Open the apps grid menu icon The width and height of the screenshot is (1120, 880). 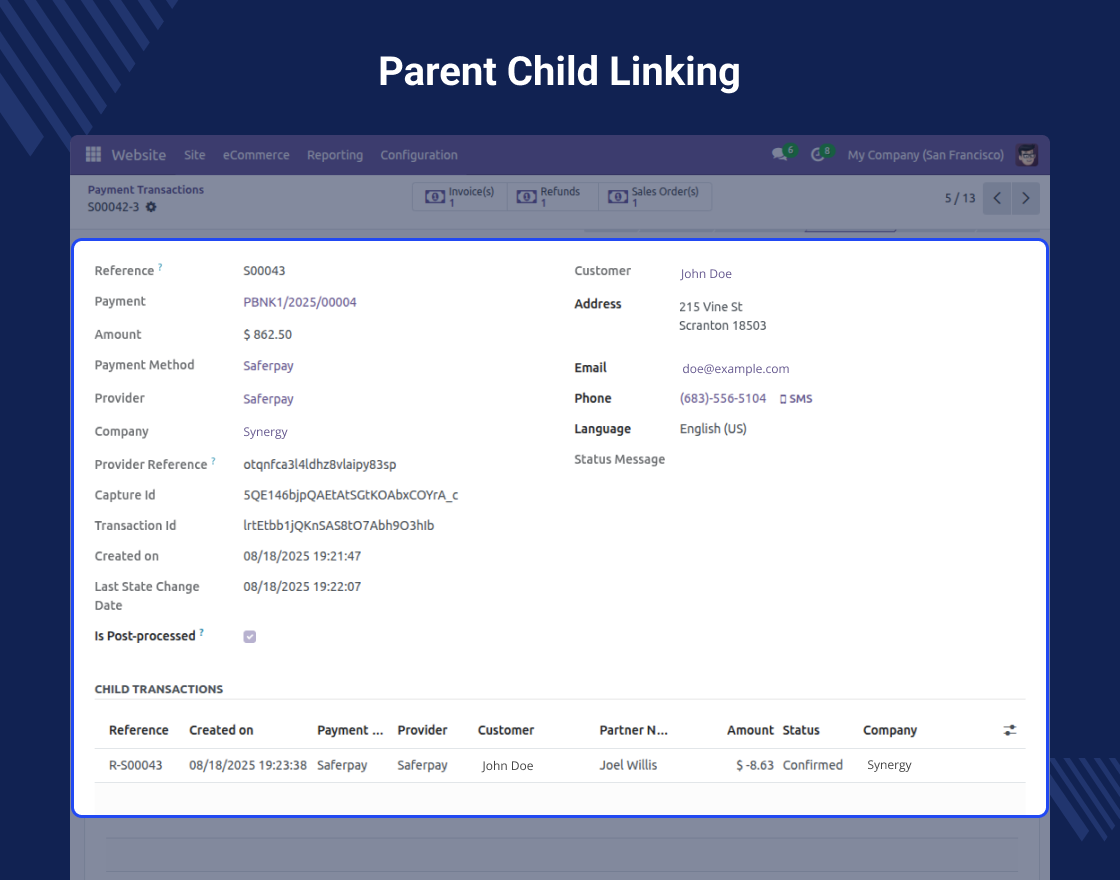93,154
